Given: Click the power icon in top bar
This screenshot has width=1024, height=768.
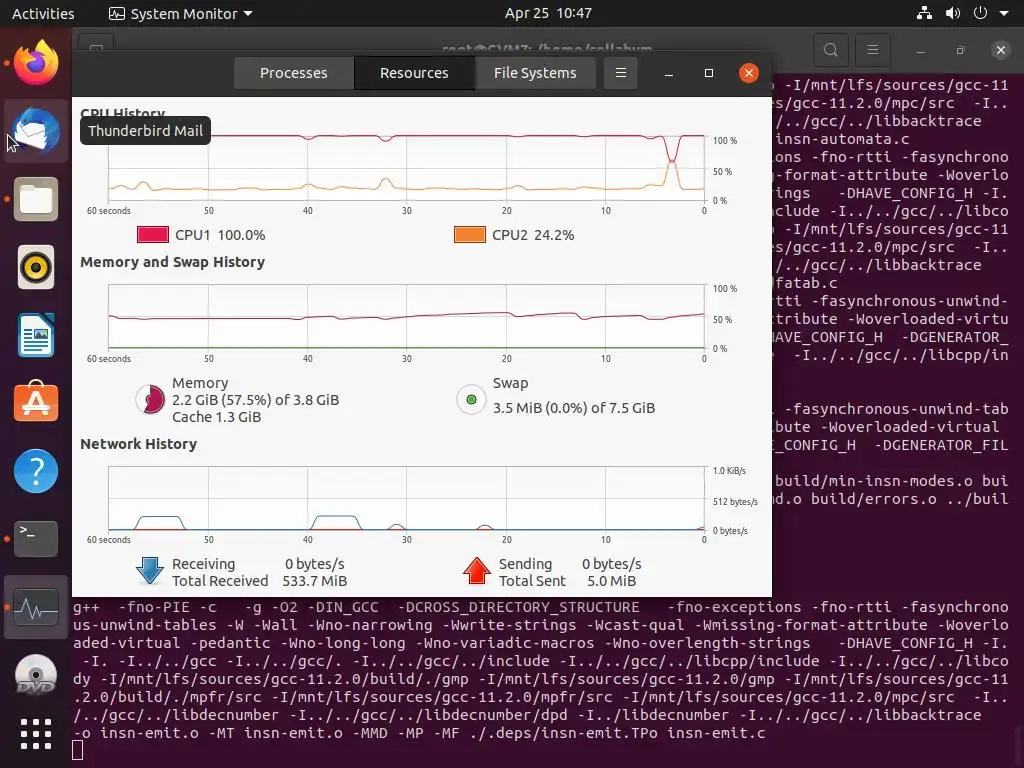Looking at the screenshot, I should click(980, 13).
